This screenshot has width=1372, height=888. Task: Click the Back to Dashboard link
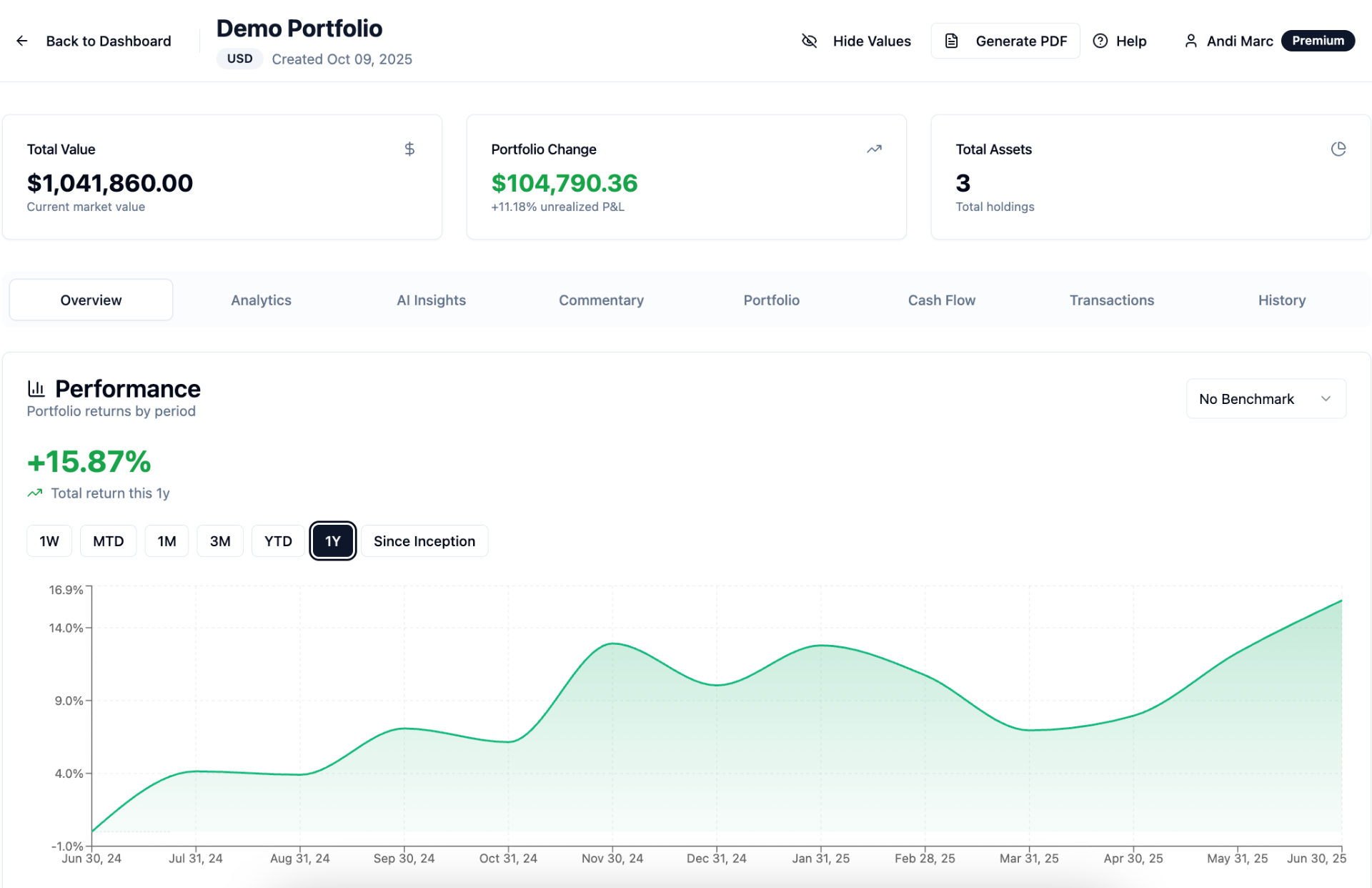(108, 41)
